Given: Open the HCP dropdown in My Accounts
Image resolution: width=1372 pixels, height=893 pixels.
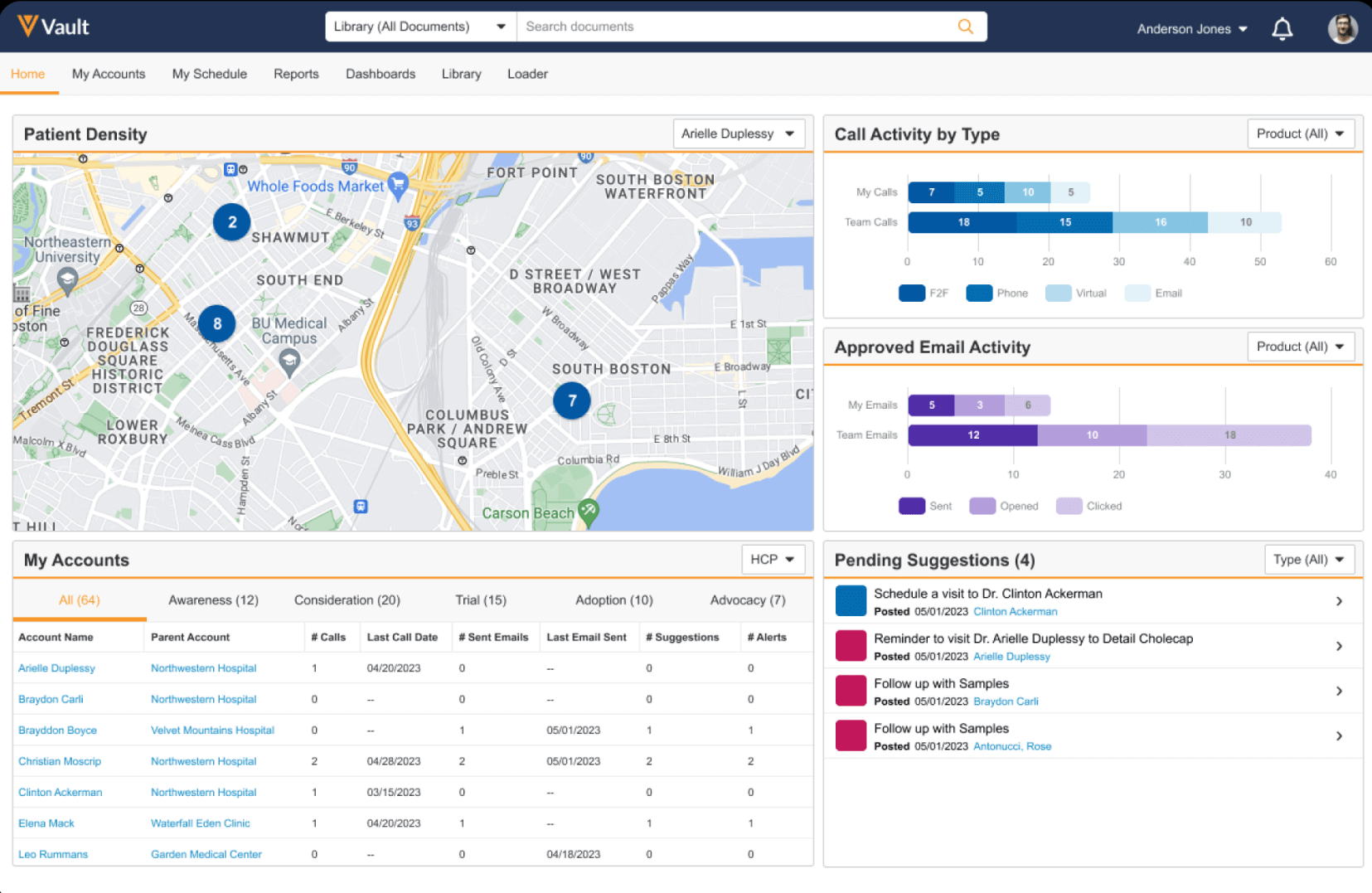Looking at the screenshot, I should 772,559.
